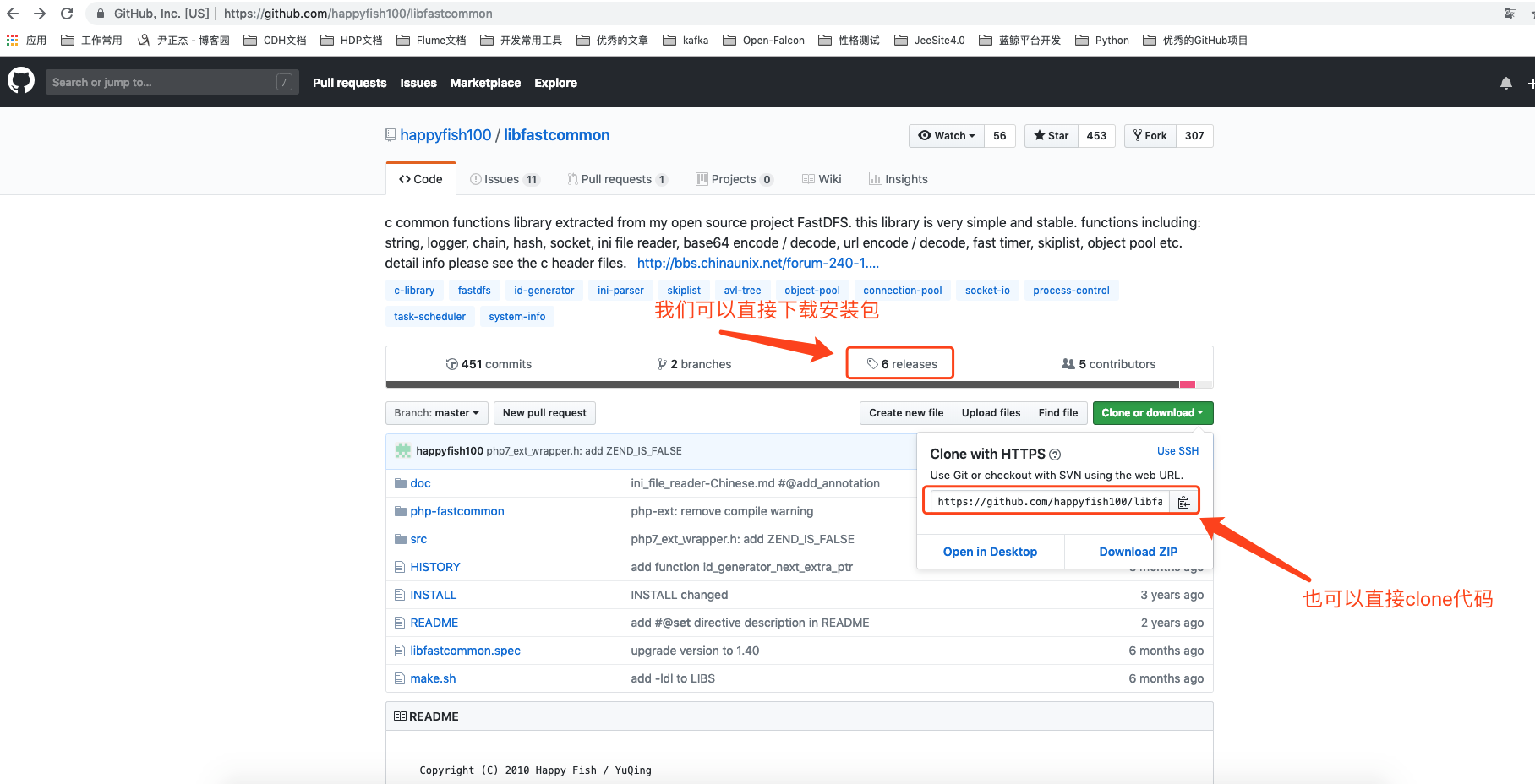The image size is (1535, 784).
Task: Expand the Branch: master selector
Action: point(436,413)
